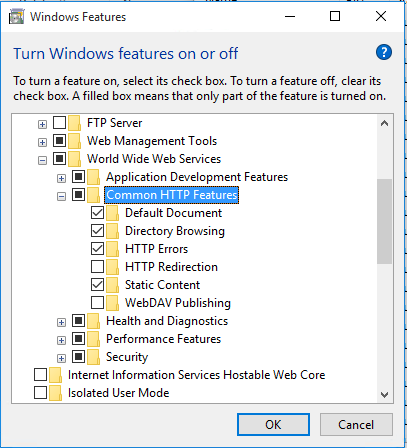Collapse the Common HTTP Features node
Image resolution: width=407 pixels, height=448 pixels.
[61, 197]
